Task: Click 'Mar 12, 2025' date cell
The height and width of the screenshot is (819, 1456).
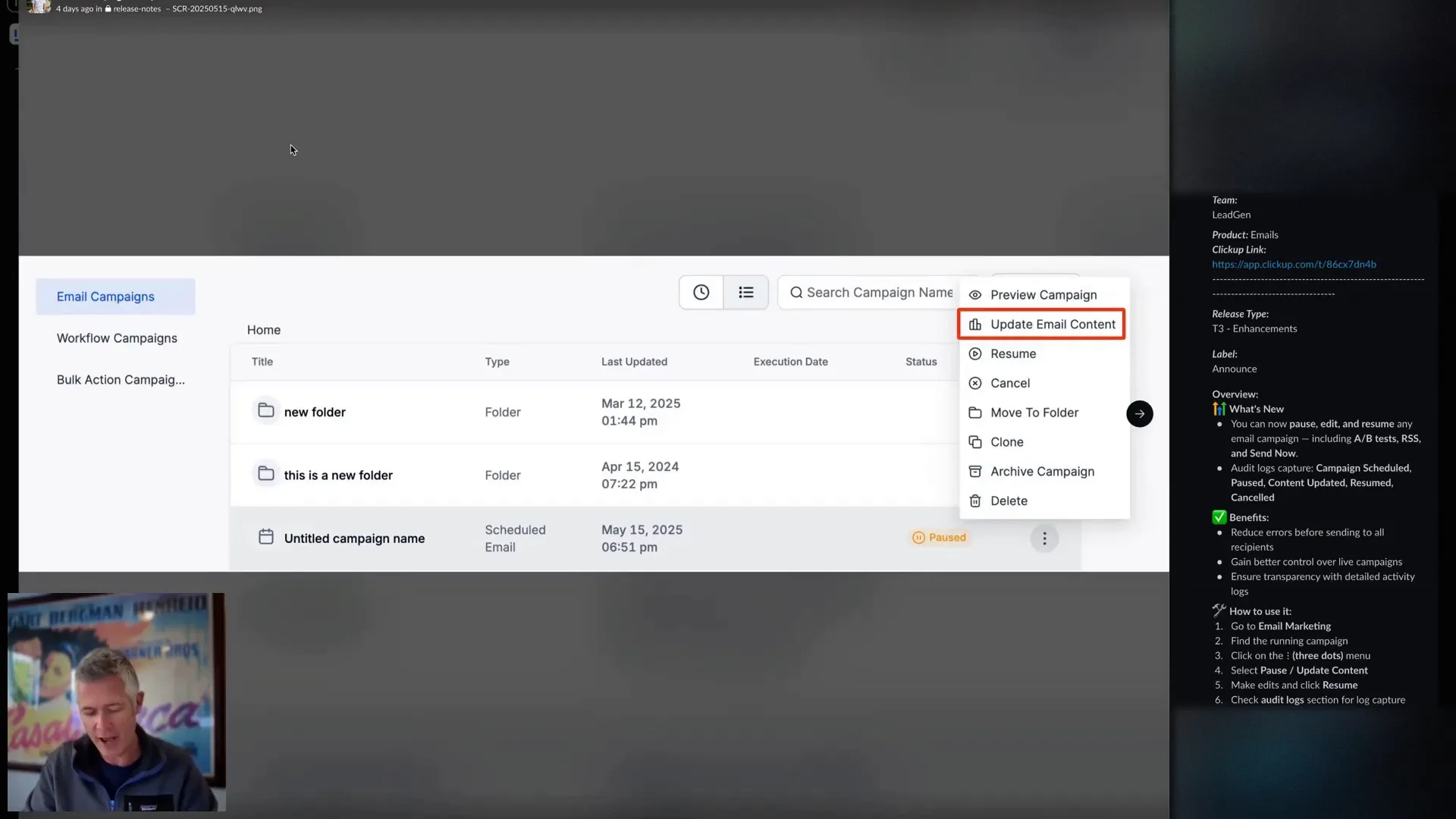Action: click(641, 413)
